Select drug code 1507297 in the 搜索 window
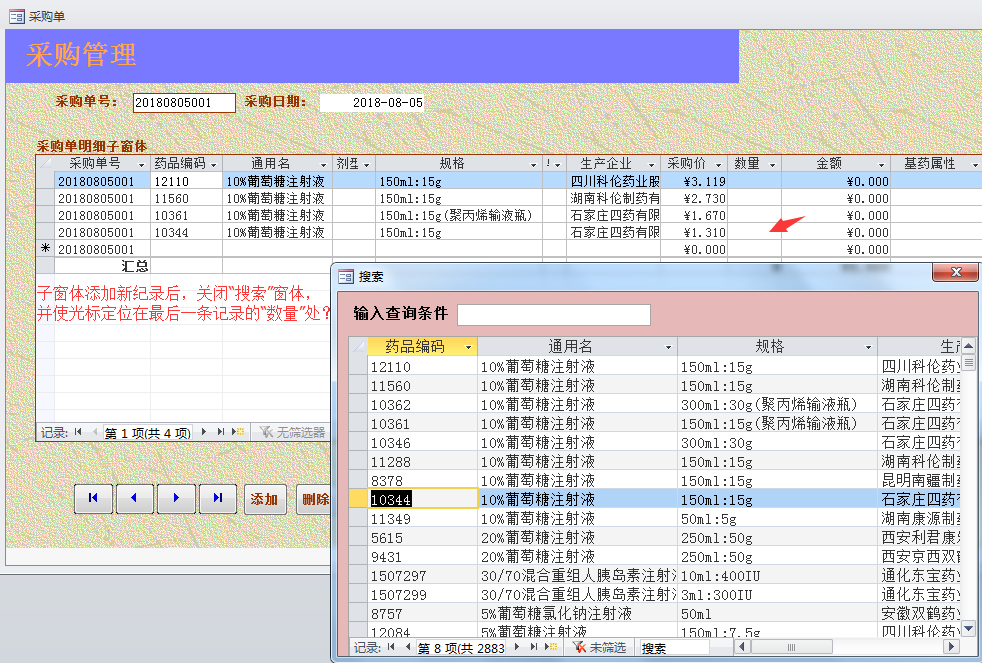This screenshot has width=982, height=663. 423,575
